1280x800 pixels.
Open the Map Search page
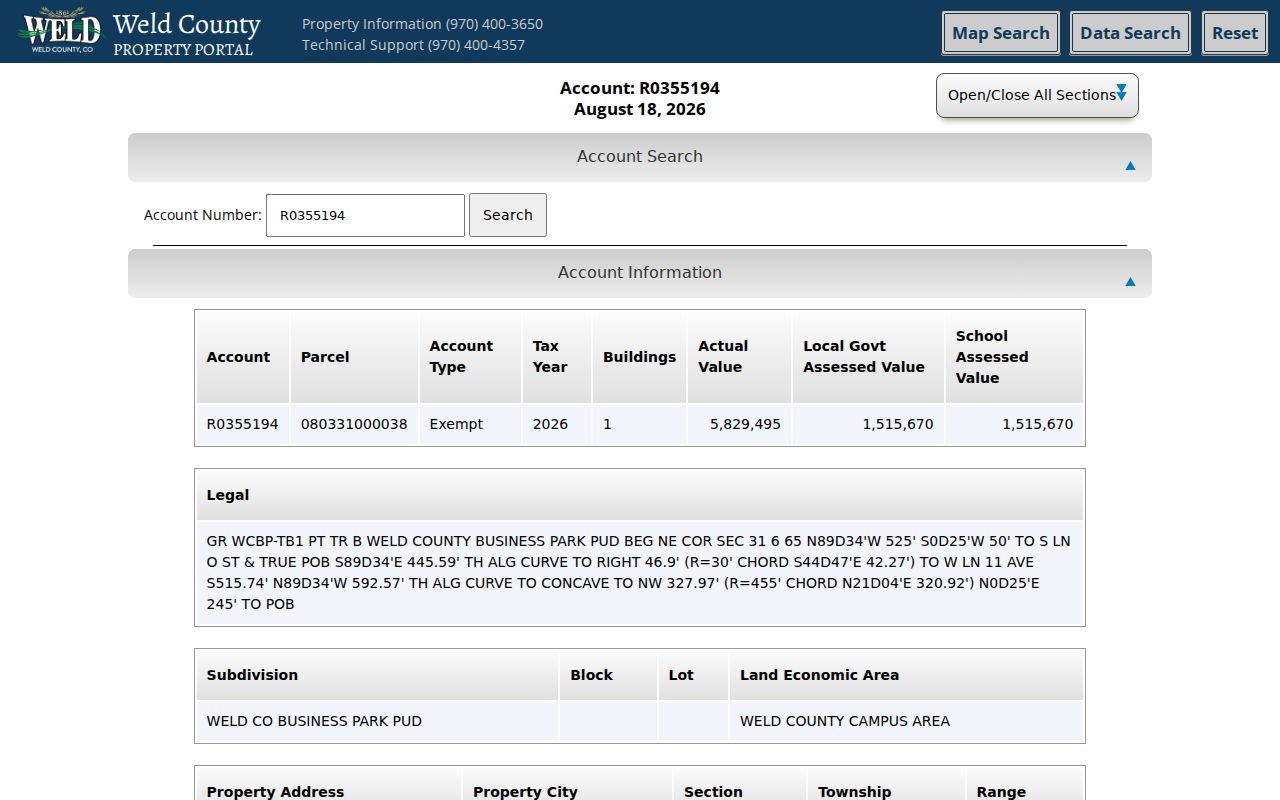pos(1001,33)
